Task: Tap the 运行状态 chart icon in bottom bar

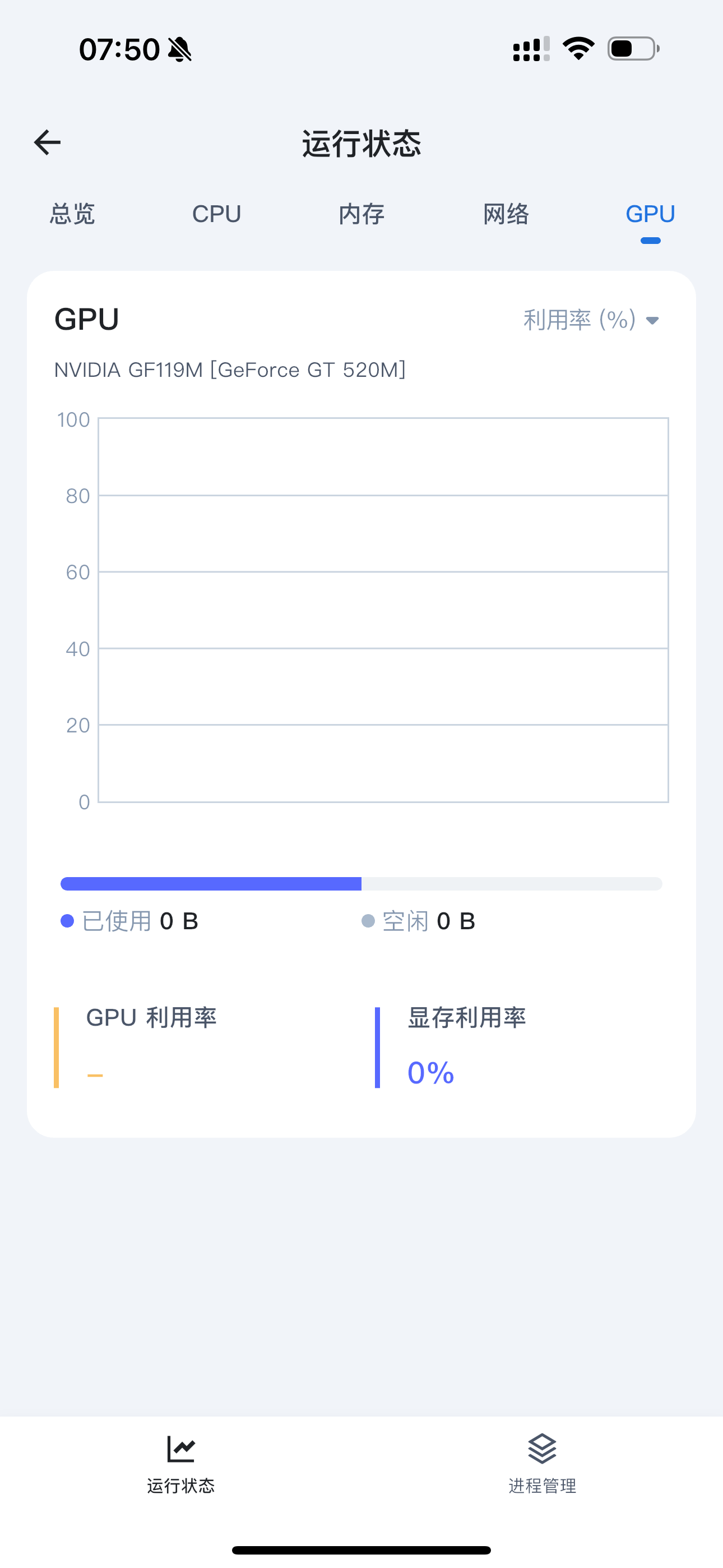Action: click(x=180, y=1449)
